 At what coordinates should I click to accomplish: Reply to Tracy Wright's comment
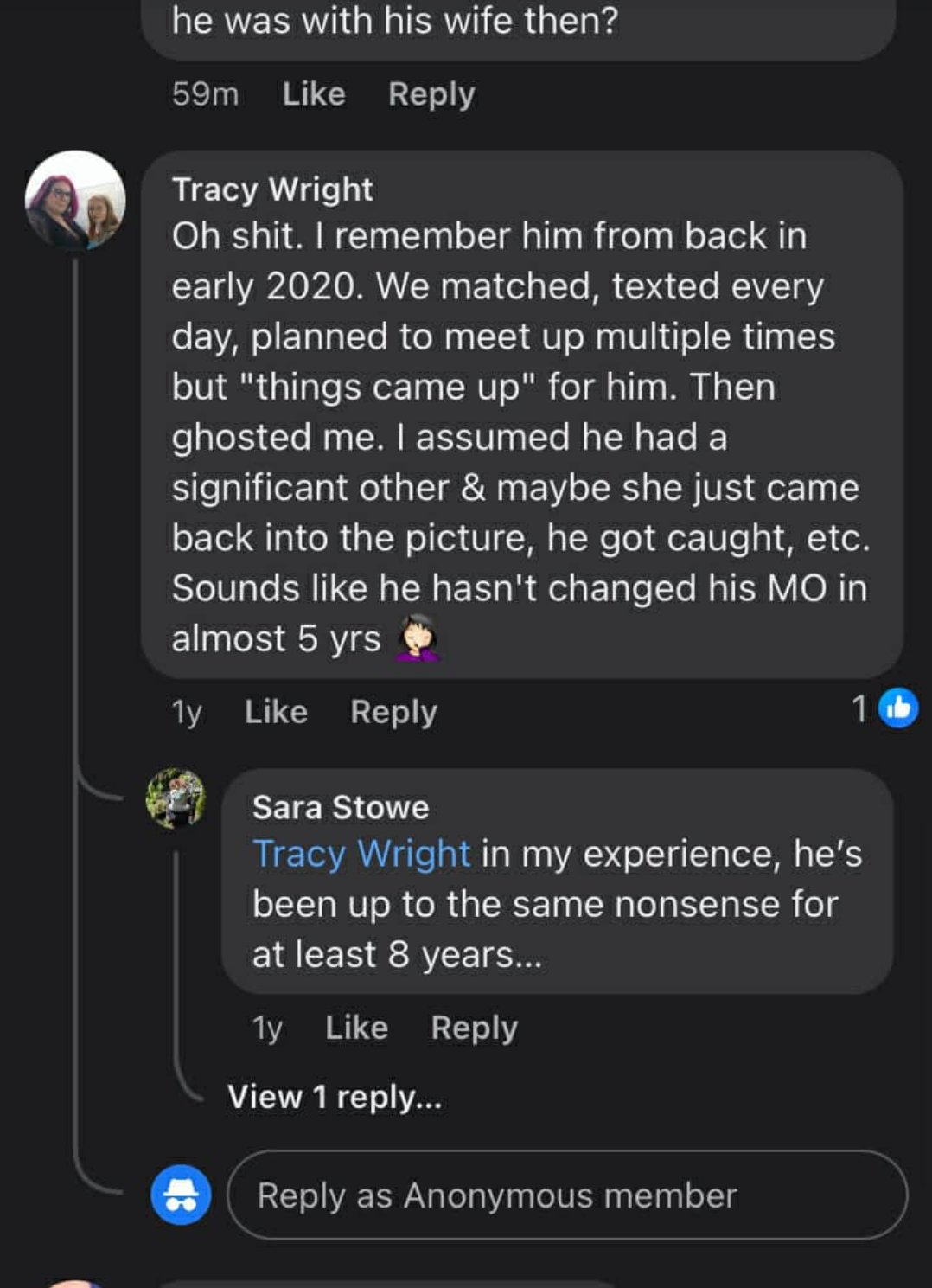coord(393,712)
